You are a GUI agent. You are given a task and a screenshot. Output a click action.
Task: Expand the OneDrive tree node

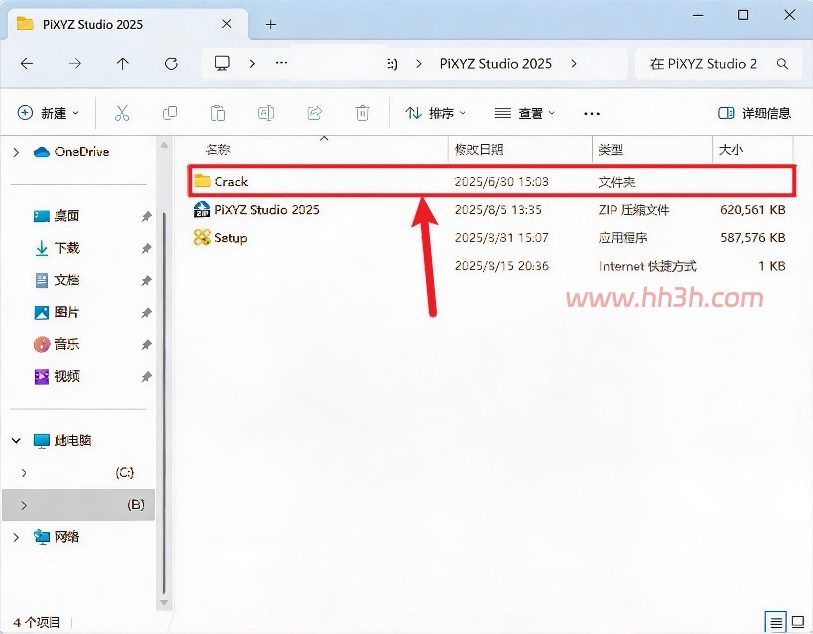16,152
